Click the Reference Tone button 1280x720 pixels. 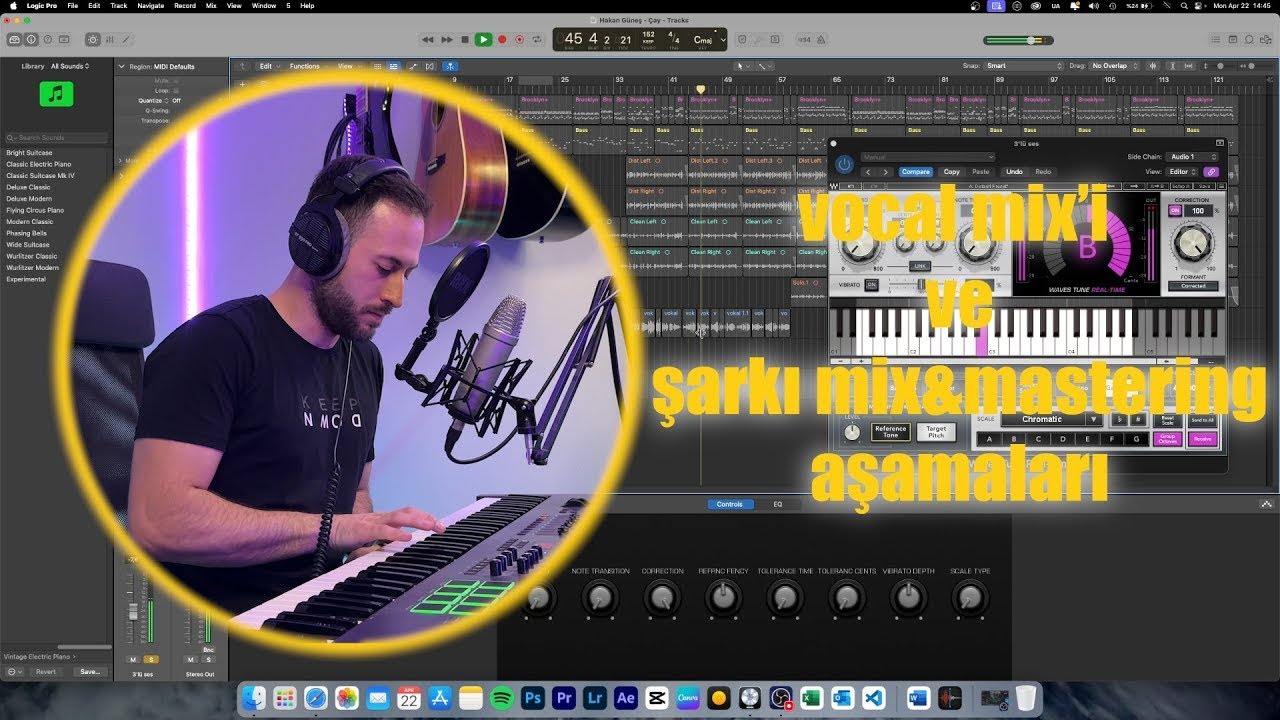pos(890,432)
